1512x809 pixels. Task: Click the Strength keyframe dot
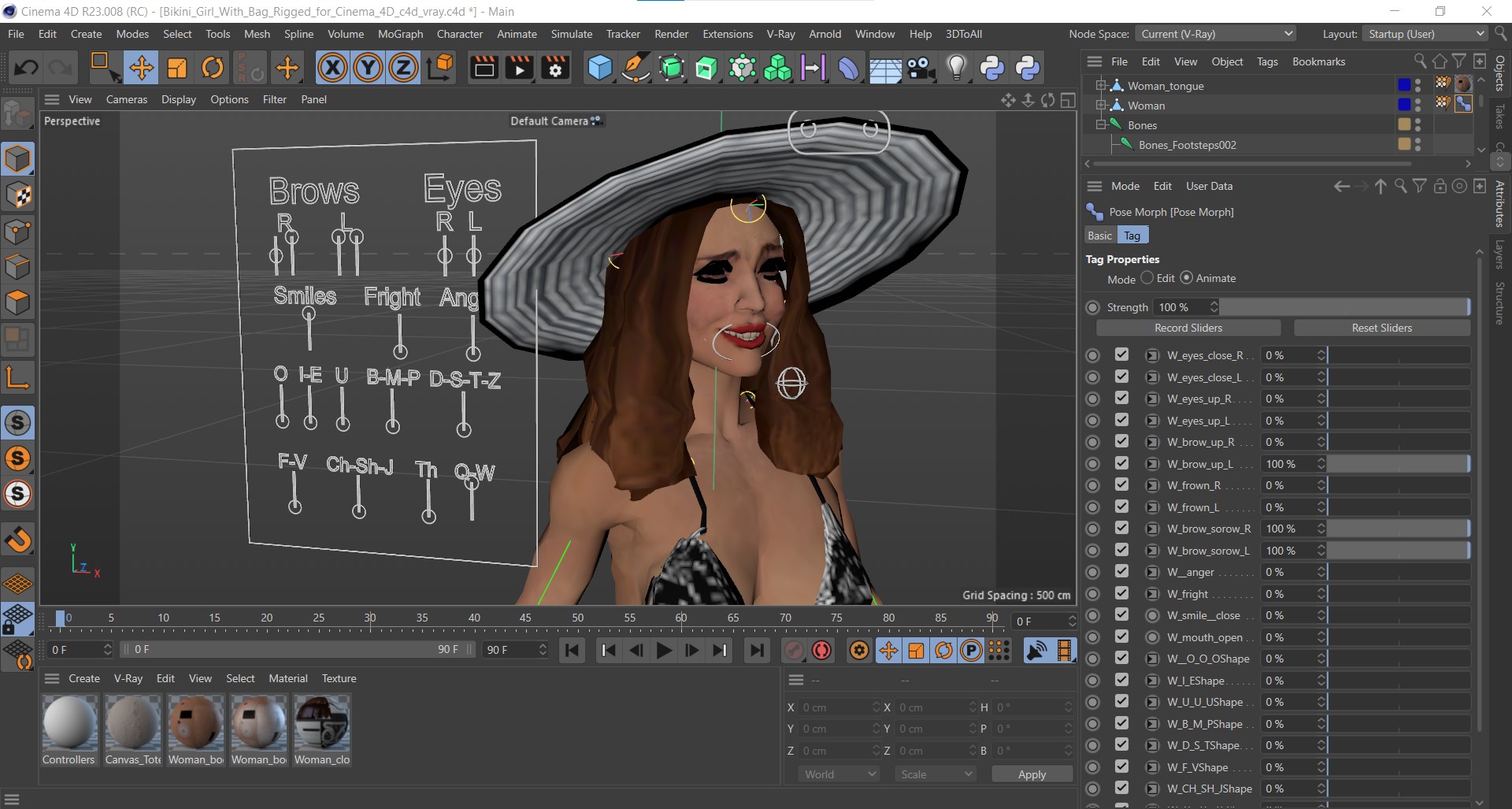(1092, 307)
